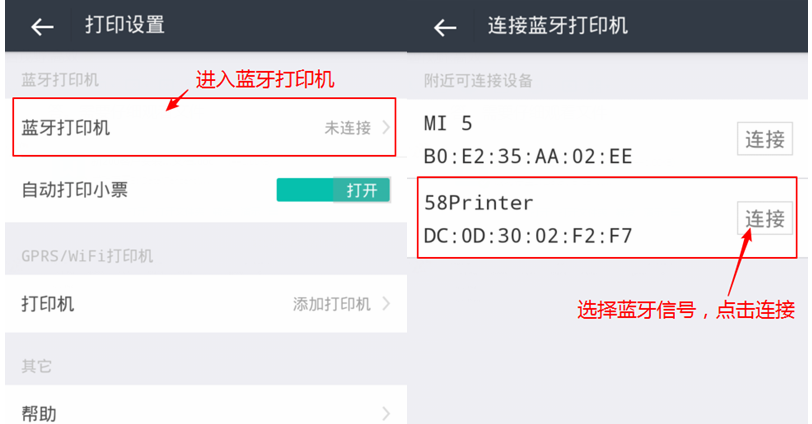Click the 自动打印小票 label
The width and height of the screenshot is (812, 424).
[x=75, y=190]
